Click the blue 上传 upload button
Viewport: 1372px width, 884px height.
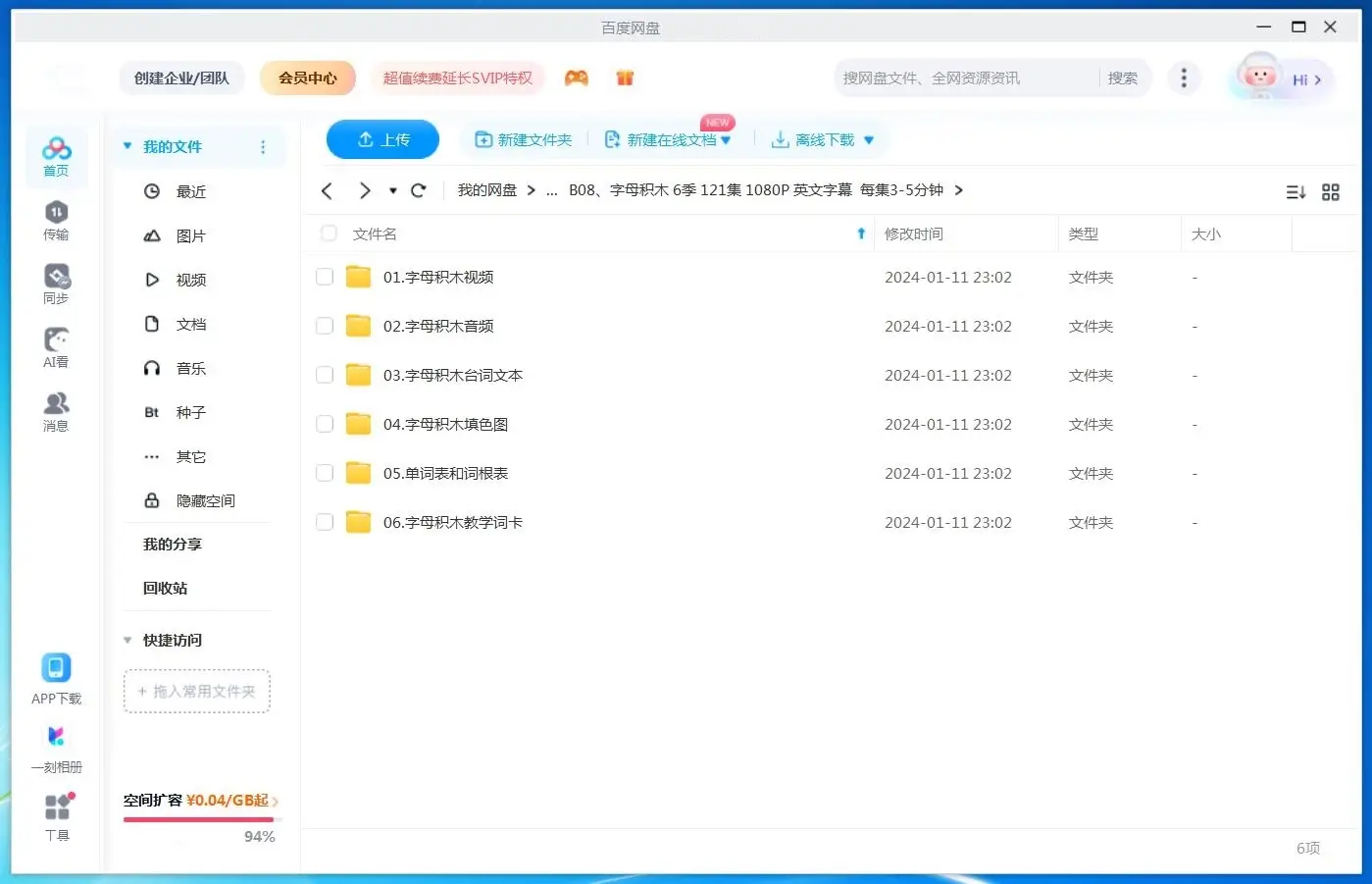[382, 140]
